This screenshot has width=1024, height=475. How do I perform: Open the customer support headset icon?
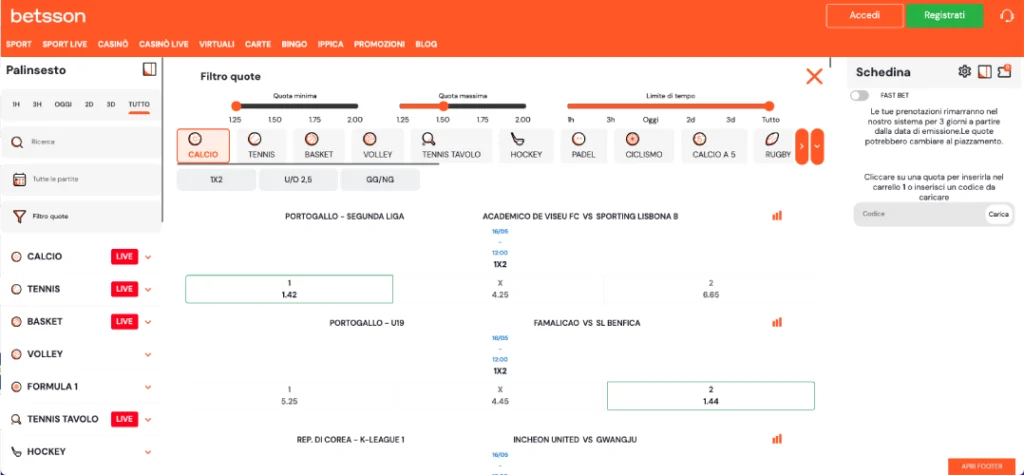(x=1006, y=16)
